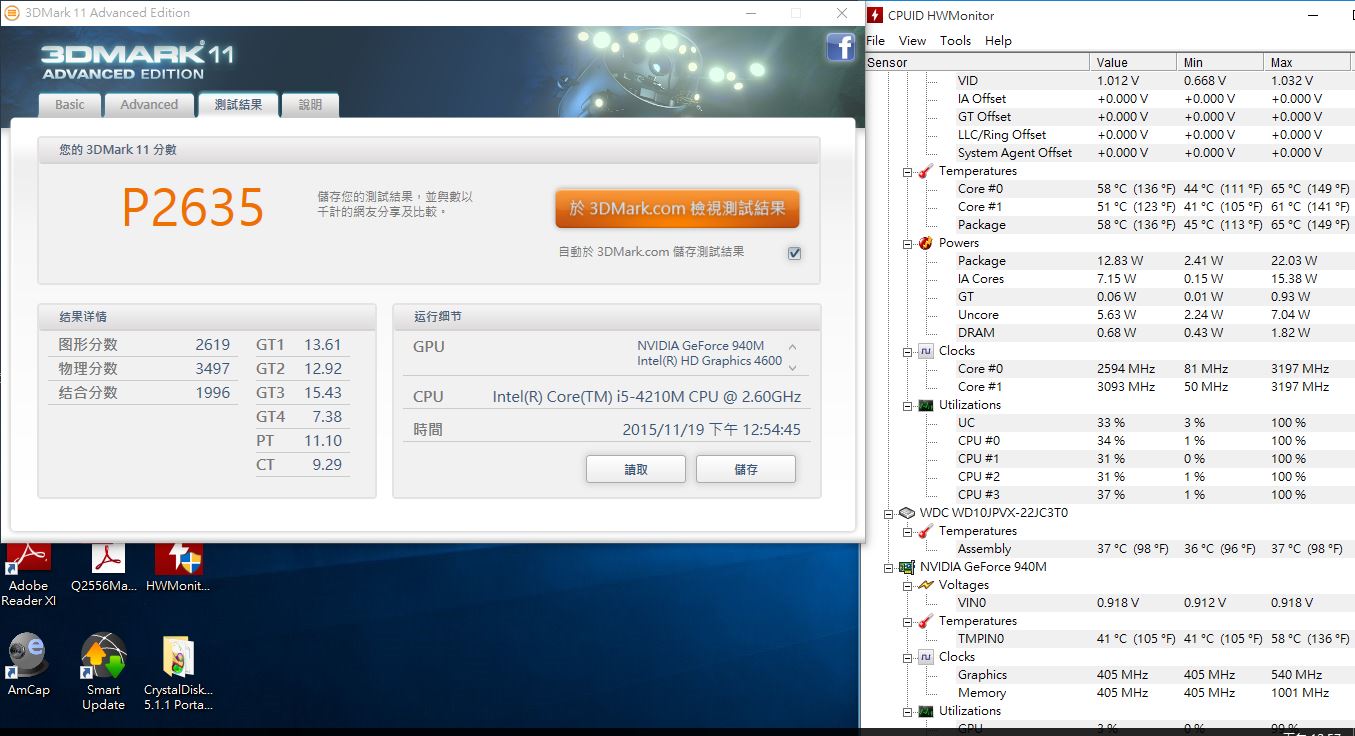
Task: Select the DRAM power row
Action: [1110, 333]
